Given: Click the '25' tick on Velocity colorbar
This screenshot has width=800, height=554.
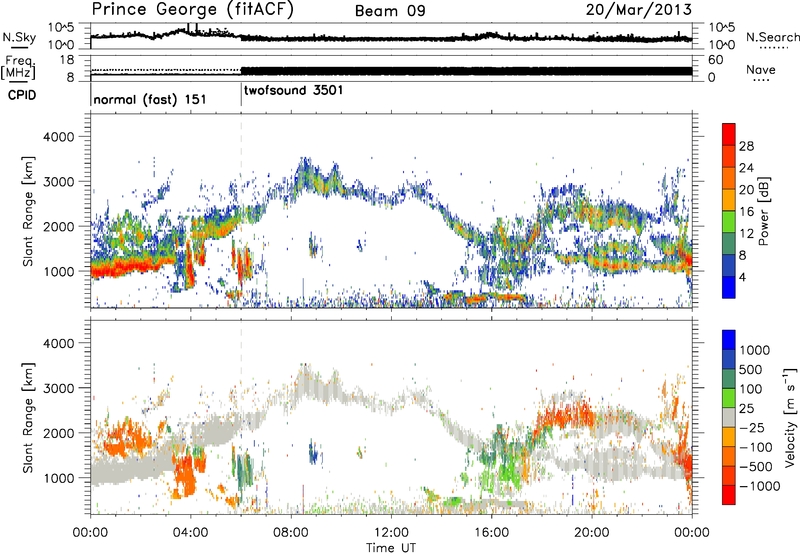Looking at the screenshot, I should pyautogui.click(x=746, y=409).
